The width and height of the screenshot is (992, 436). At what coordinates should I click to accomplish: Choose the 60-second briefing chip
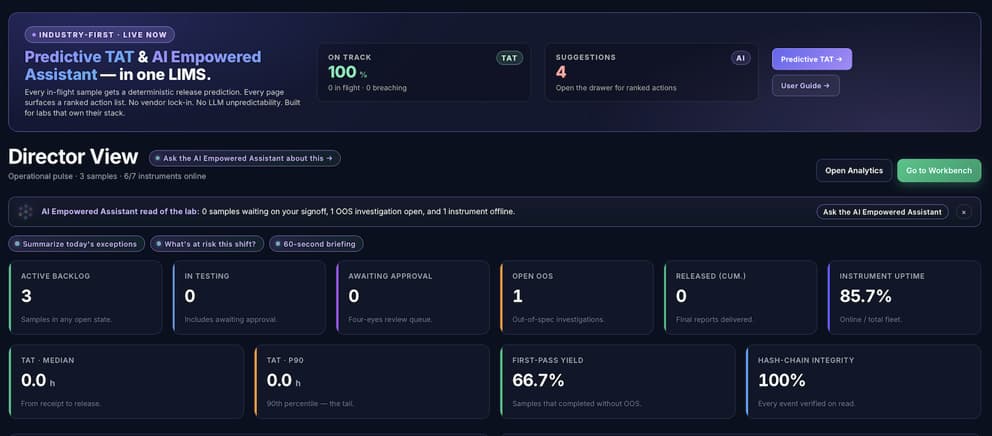[x=316, y=244]
